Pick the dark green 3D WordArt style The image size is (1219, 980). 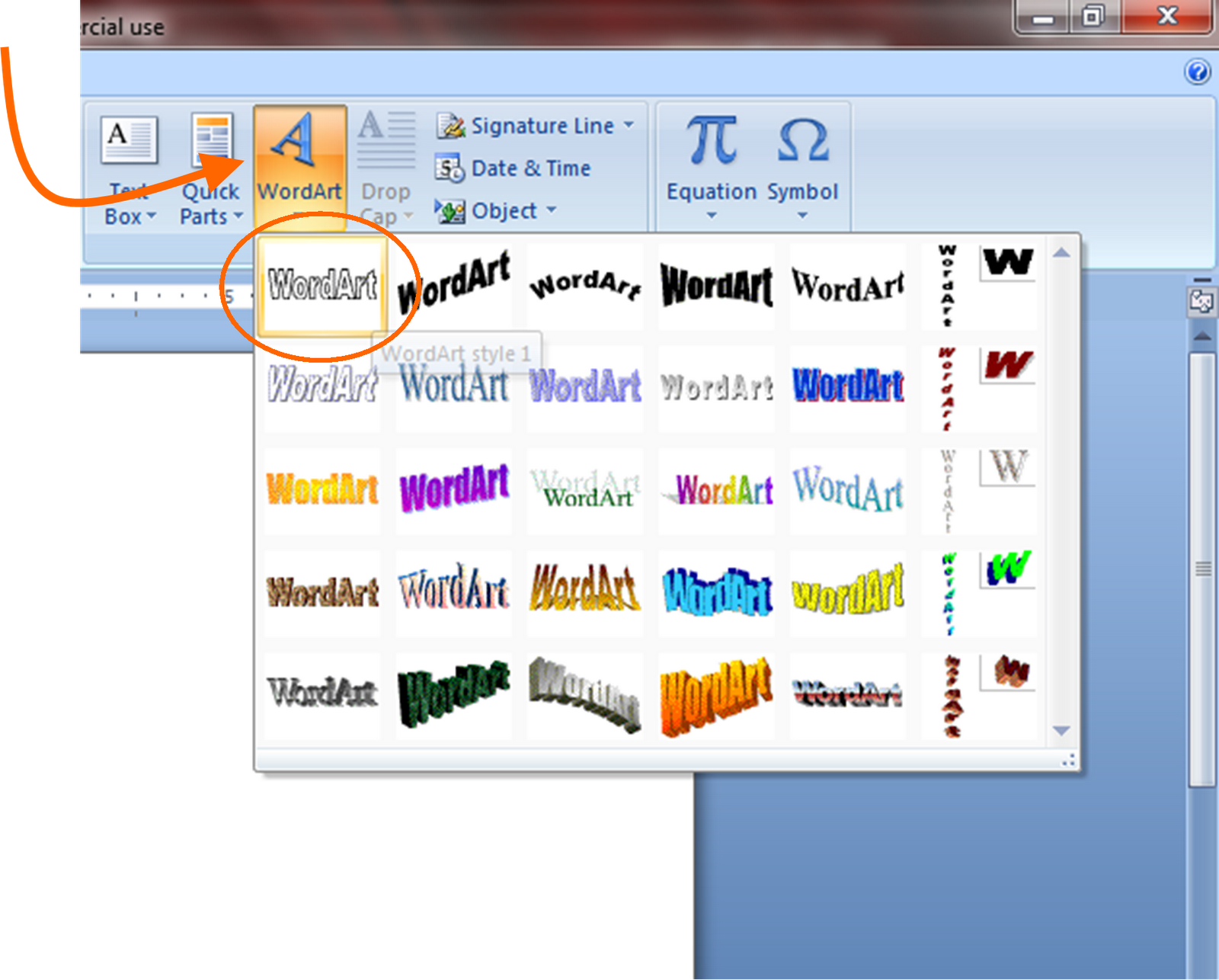[454, 694]
